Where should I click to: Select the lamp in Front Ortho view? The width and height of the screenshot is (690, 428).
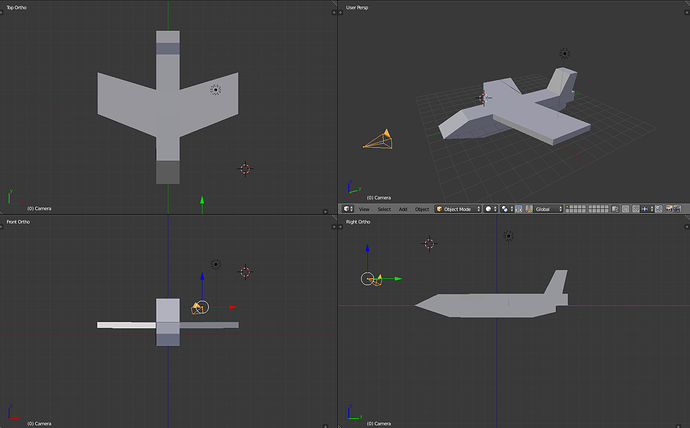point(216,264)
